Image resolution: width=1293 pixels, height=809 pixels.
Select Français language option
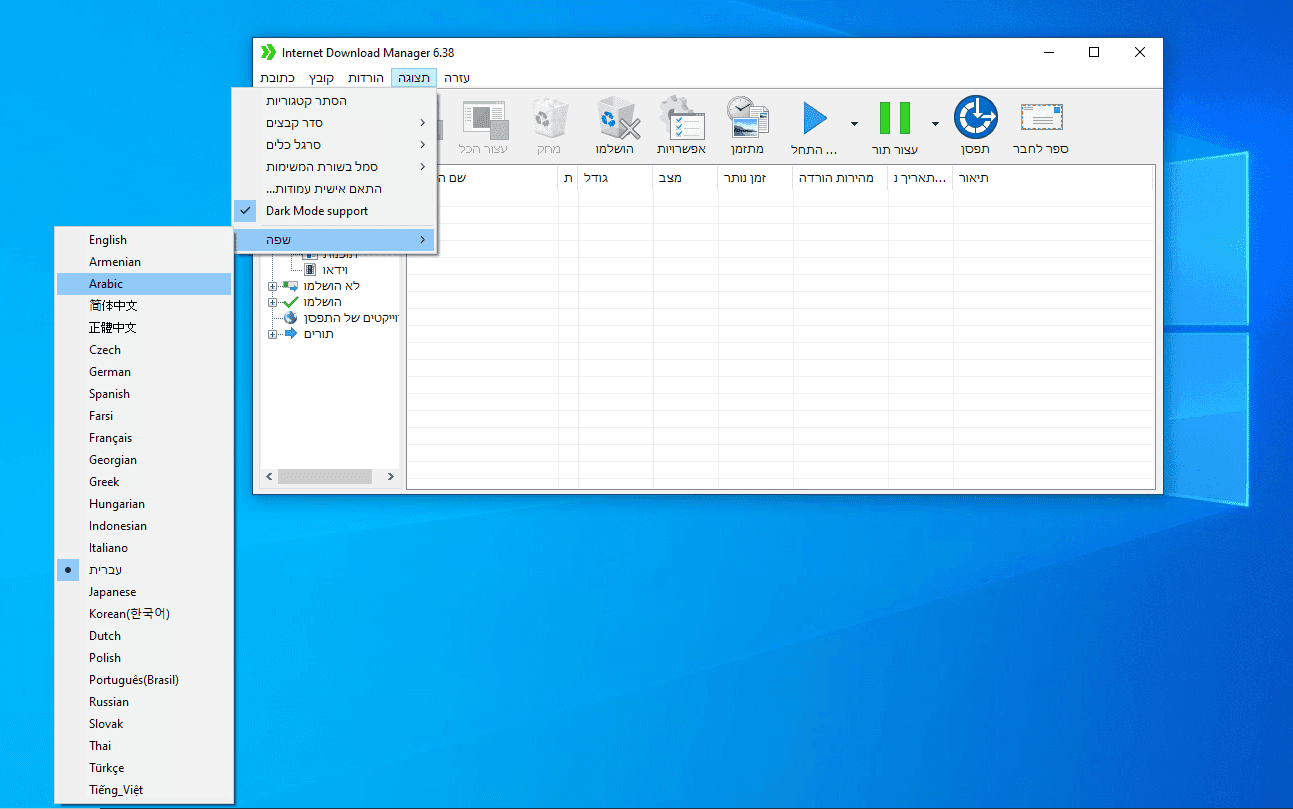pos(144,438)
